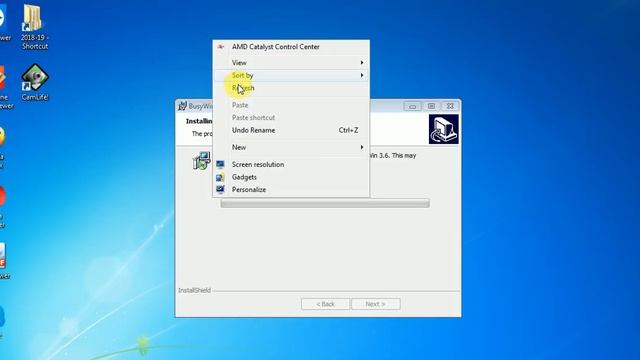Click the Next button in installer
Screen dimensions: 640x360
(x=376, y=304)
